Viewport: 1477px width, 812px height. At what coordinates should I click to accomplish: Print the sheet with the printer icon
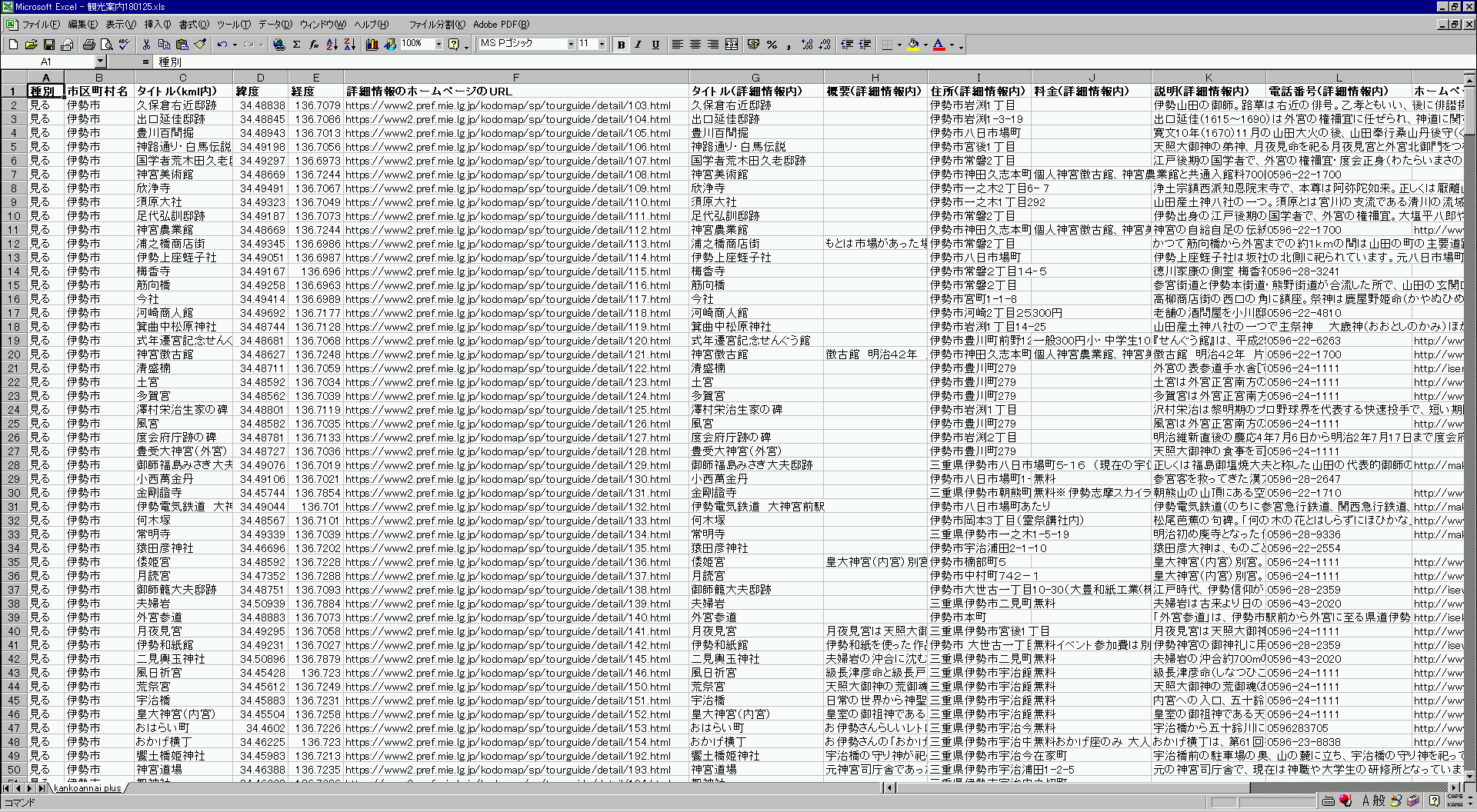pos(88,45)
